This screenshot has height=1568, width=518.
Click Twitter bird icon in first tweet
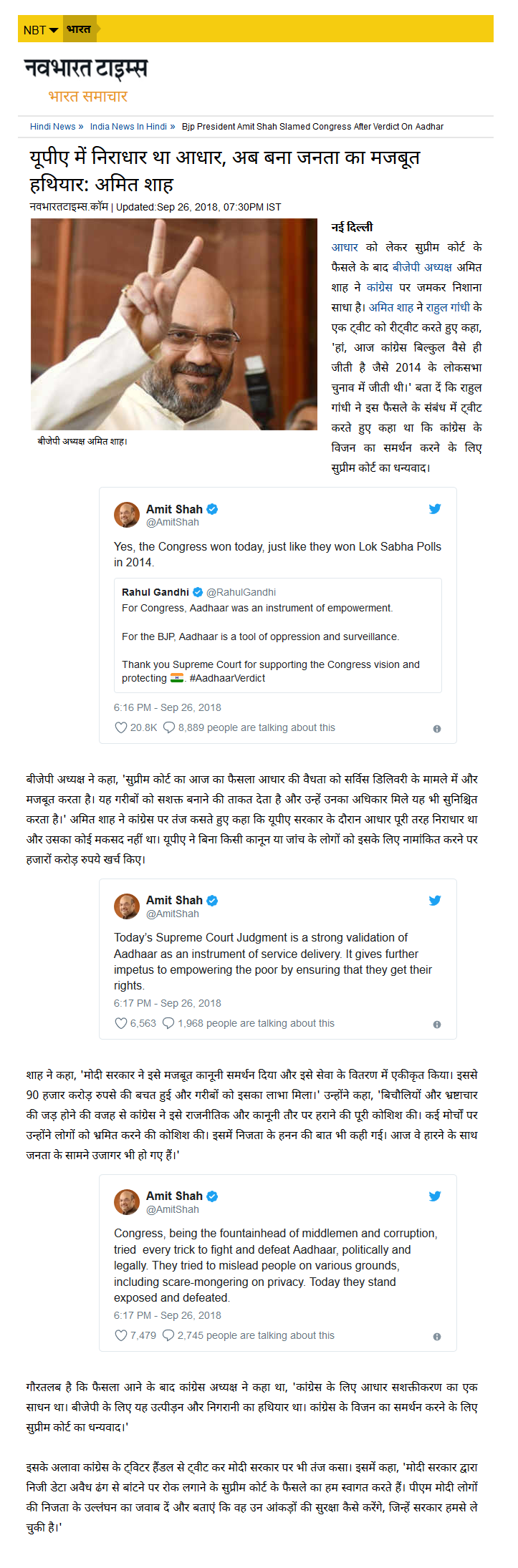pos(435,509)
